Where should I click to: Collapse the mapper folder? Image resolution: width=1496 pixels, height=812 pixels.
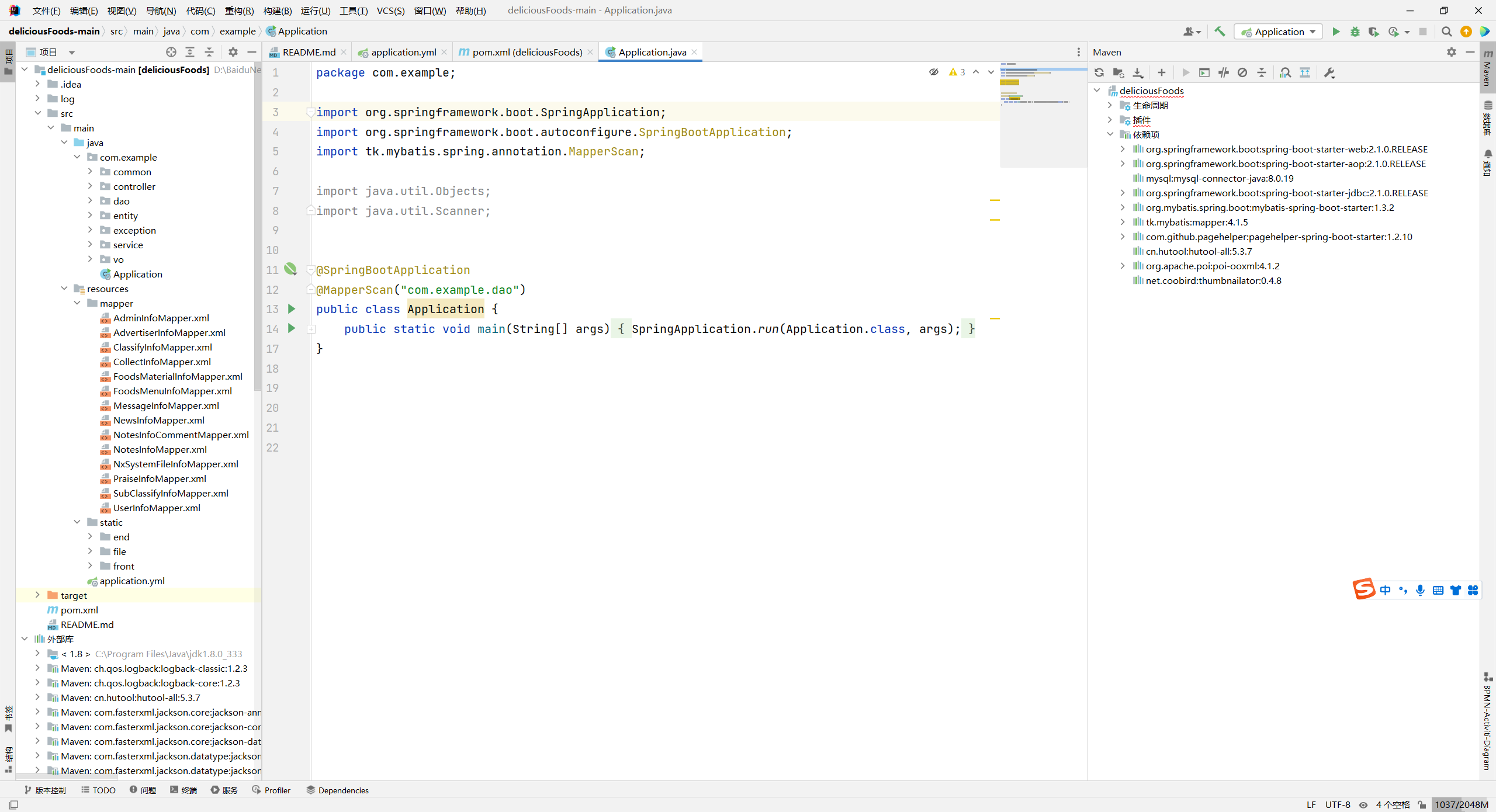coord(77,303)
